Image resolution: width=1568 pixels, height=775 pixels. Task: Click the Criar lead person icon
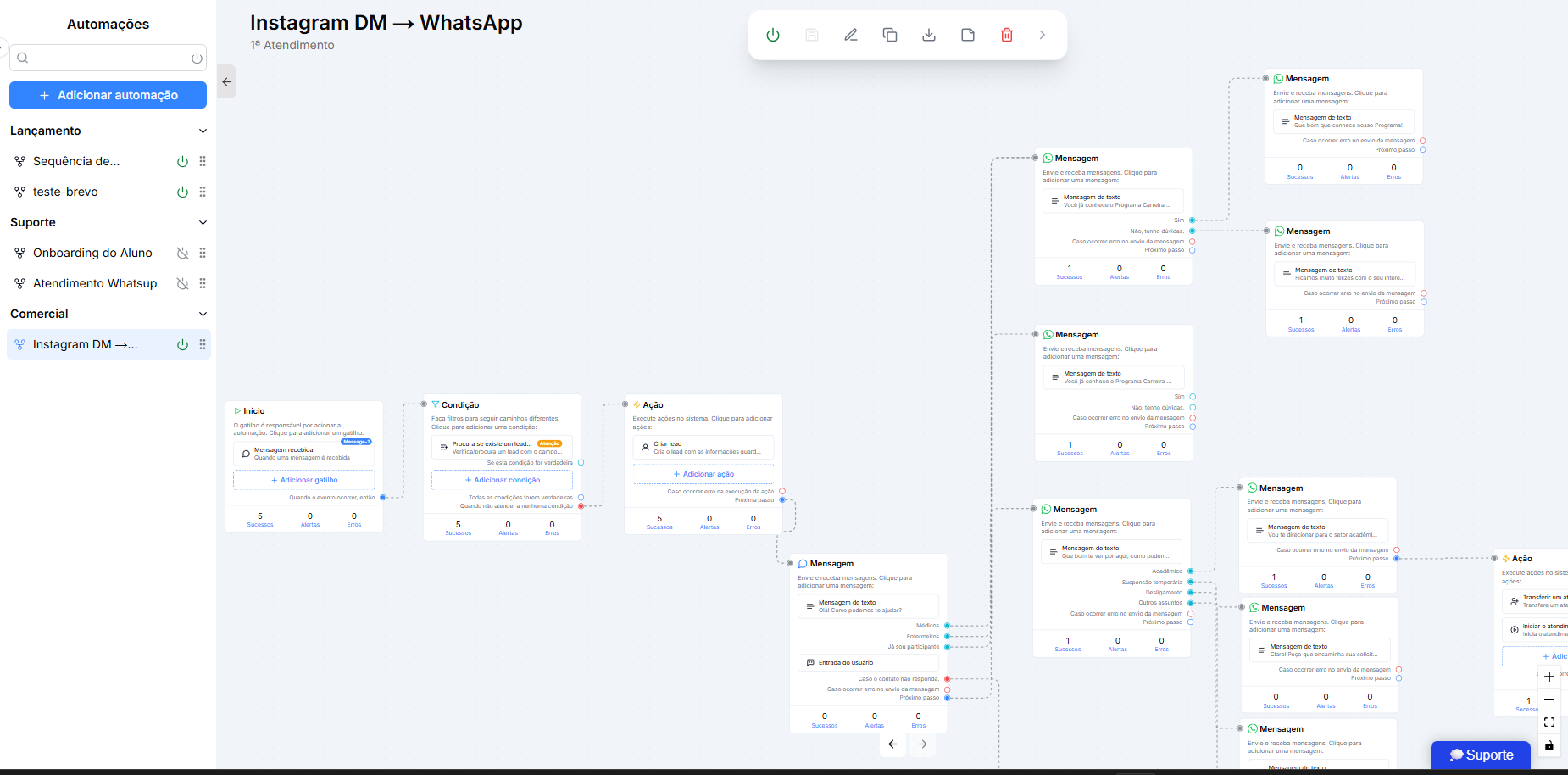point(645,448)
